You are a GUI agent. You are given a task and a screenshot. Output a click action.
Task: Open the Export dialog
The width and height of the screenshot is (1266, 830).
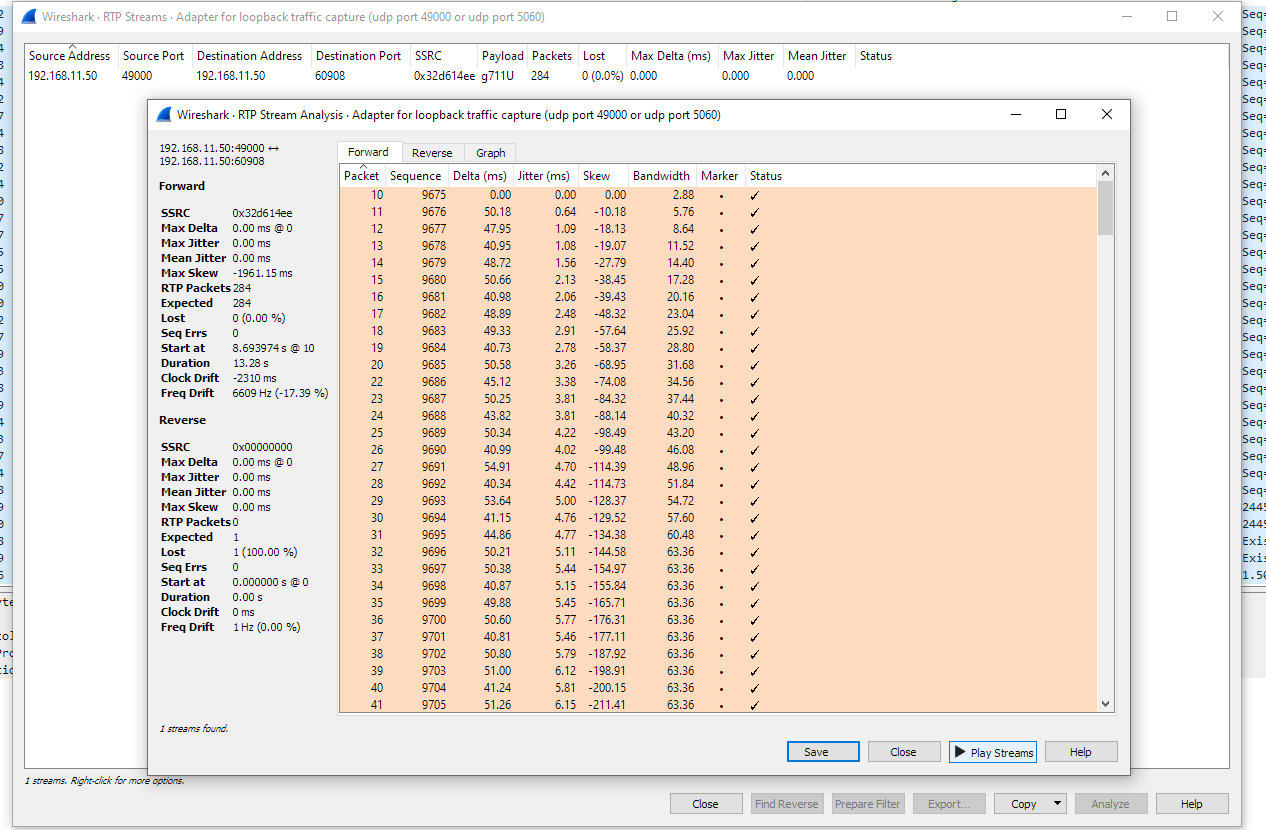(x=948, y=803)
